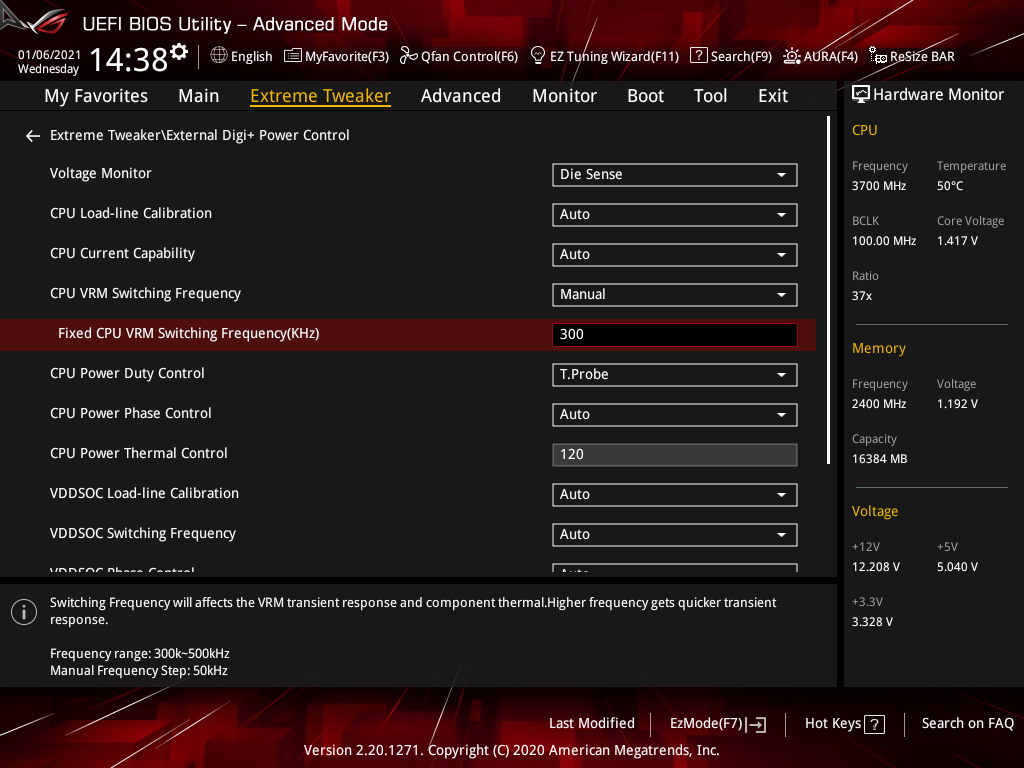1024x768 pixels.
Task: Select the Voltage Monitor label
Action: pyautogui.click(x=101, y=173)
